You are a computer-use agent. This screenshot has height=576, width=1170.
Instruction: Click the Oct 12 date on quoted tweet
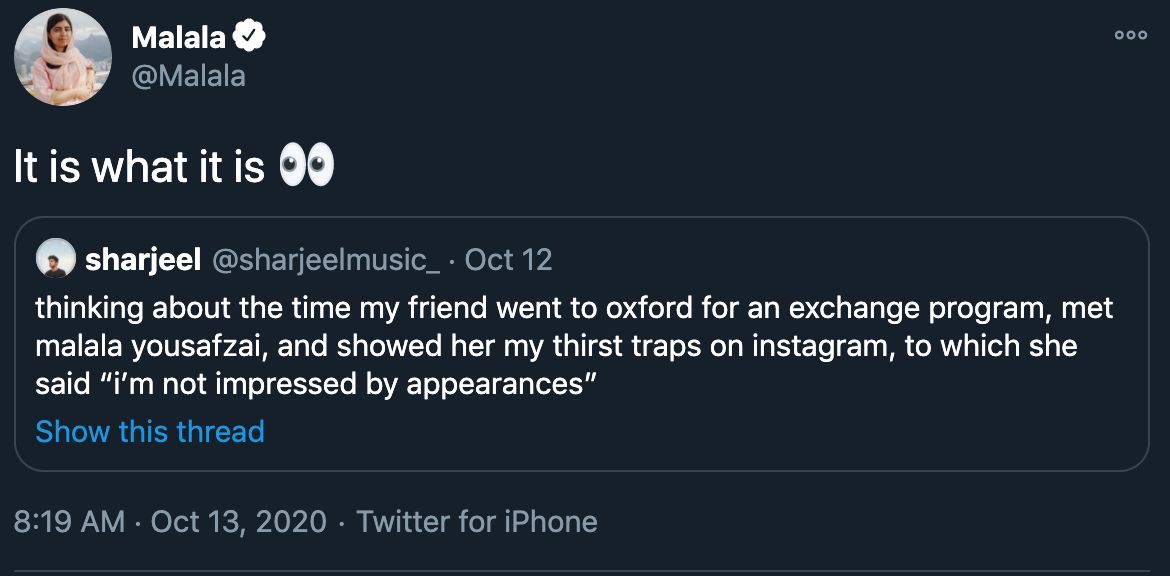(509, 260)
